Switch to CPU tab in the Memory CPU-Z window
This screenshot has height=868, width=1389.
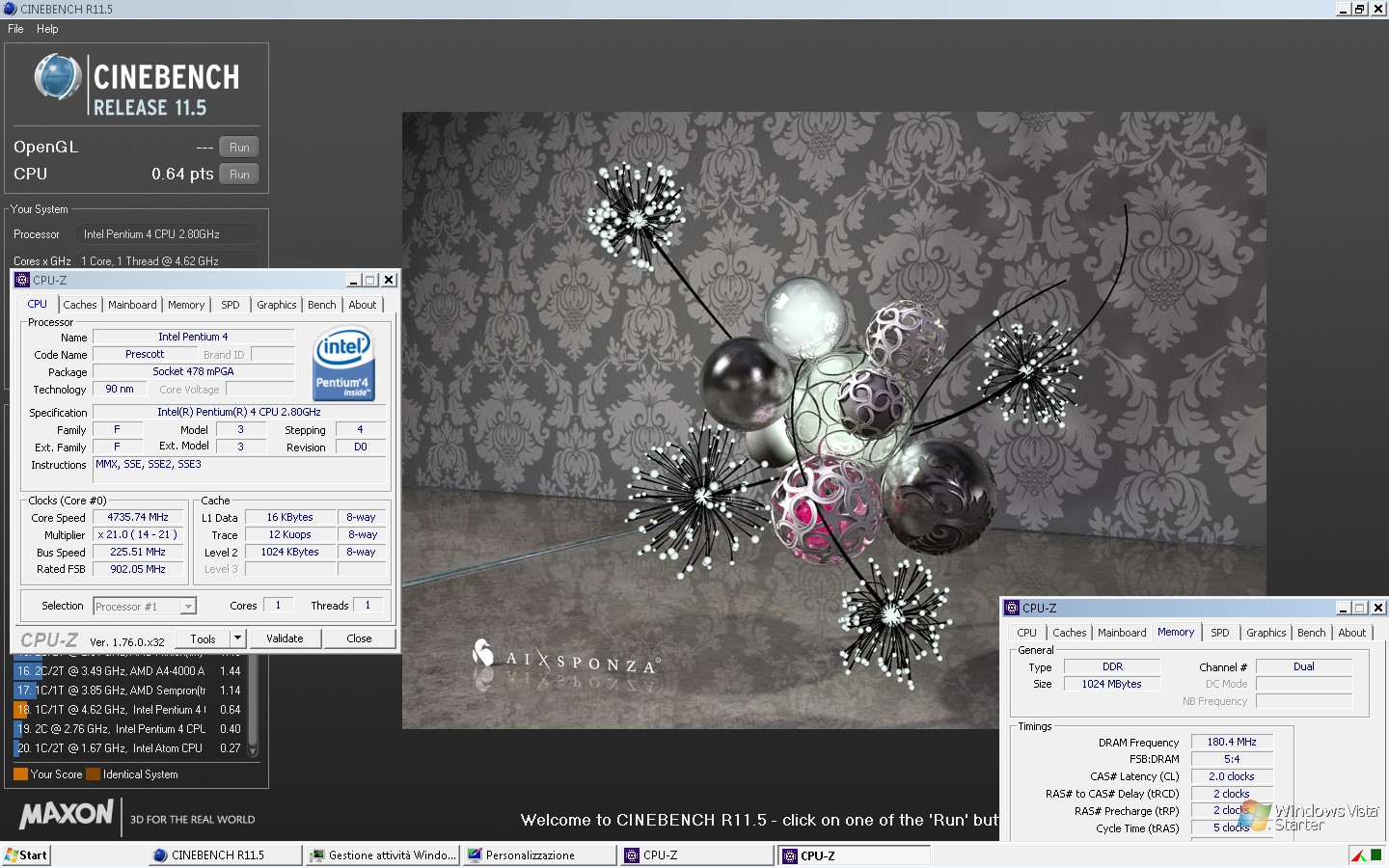pos(1026,633)
